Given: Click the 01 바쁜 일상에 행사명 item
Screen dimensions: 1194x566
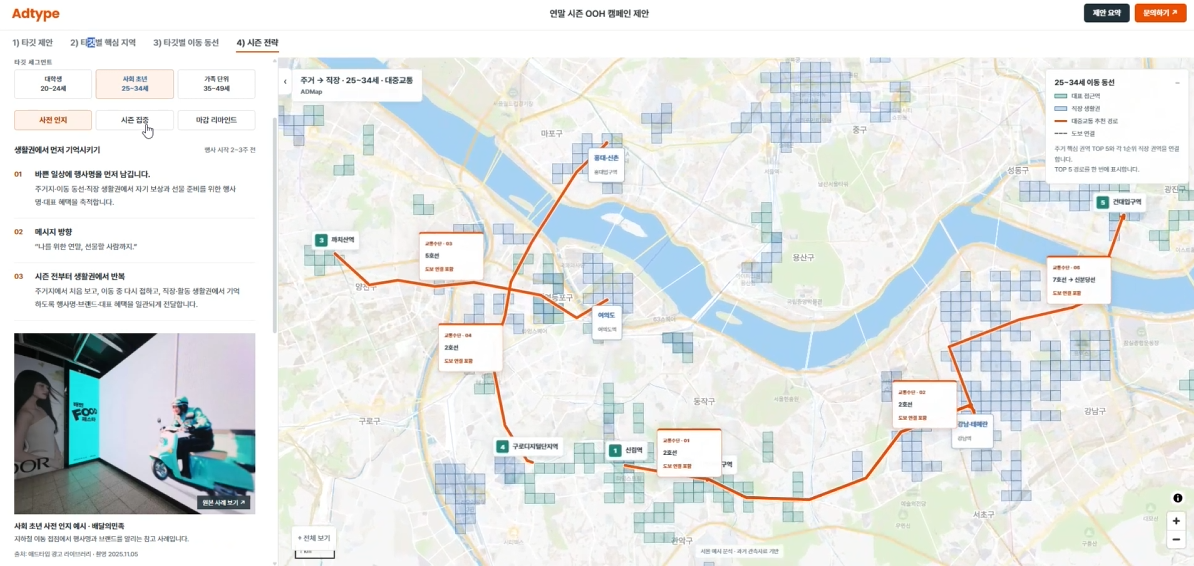Looking at the screenshot, I should [x=134, y=187].
